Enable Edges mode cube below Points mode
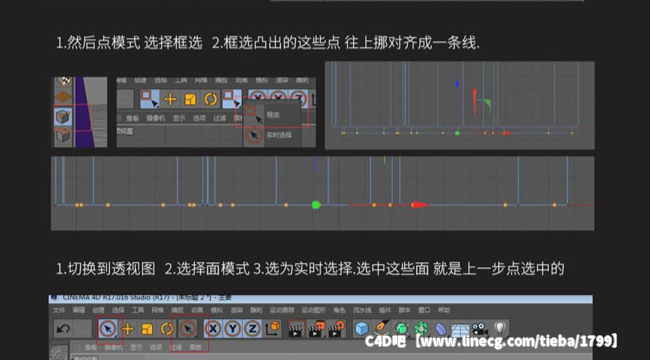Screen dimensions: 651x360 click(63, 136)
